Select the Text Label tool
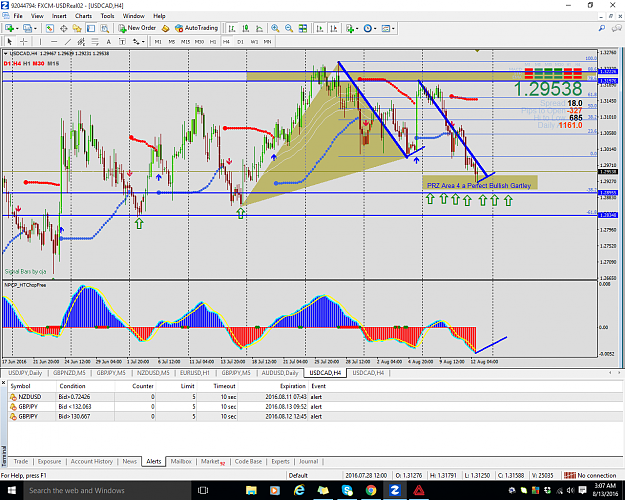This screenshot has width=625, height=500. coord(122,41)
